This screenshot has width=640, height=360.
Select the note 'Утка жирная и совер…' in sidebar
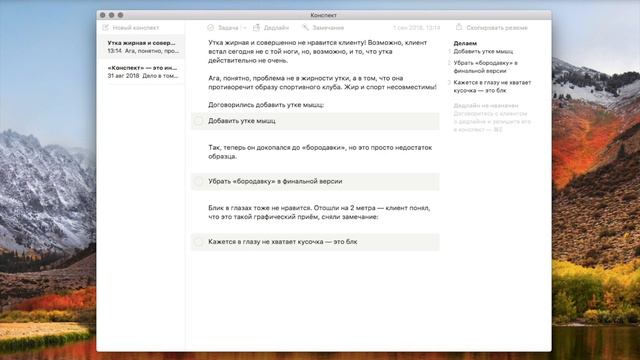click(x=141, y=47)
